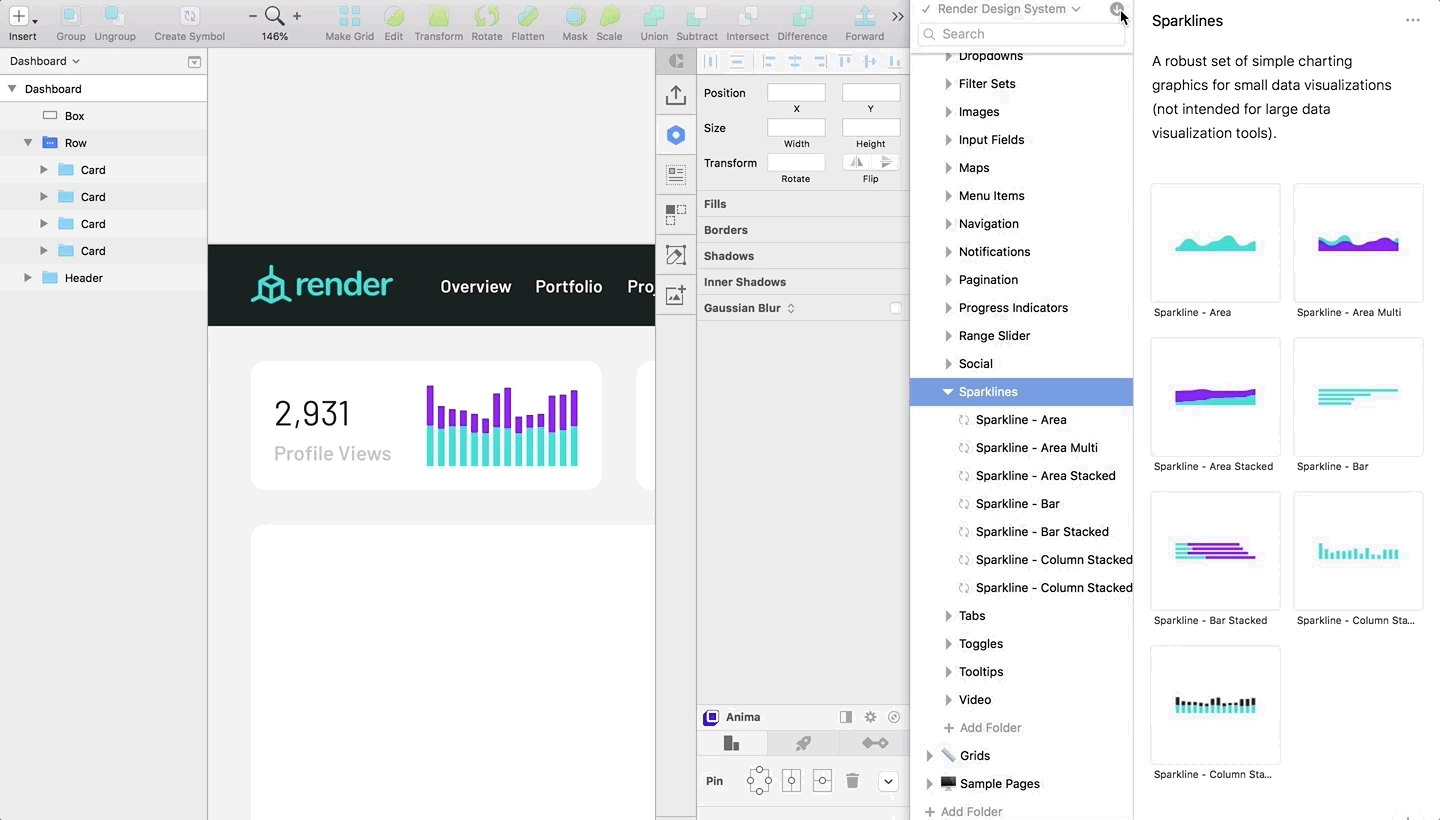This screenshot has width=1440, height=820.
Task: Select the Box layer
Action: click(x=103, y=116)
